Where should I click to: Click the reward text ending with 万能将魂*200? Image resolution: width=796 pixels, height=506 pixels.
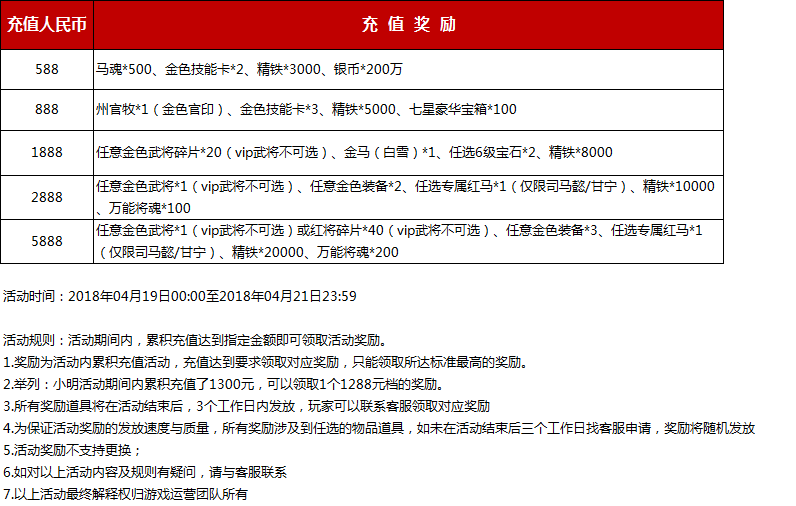pos(399,242)
